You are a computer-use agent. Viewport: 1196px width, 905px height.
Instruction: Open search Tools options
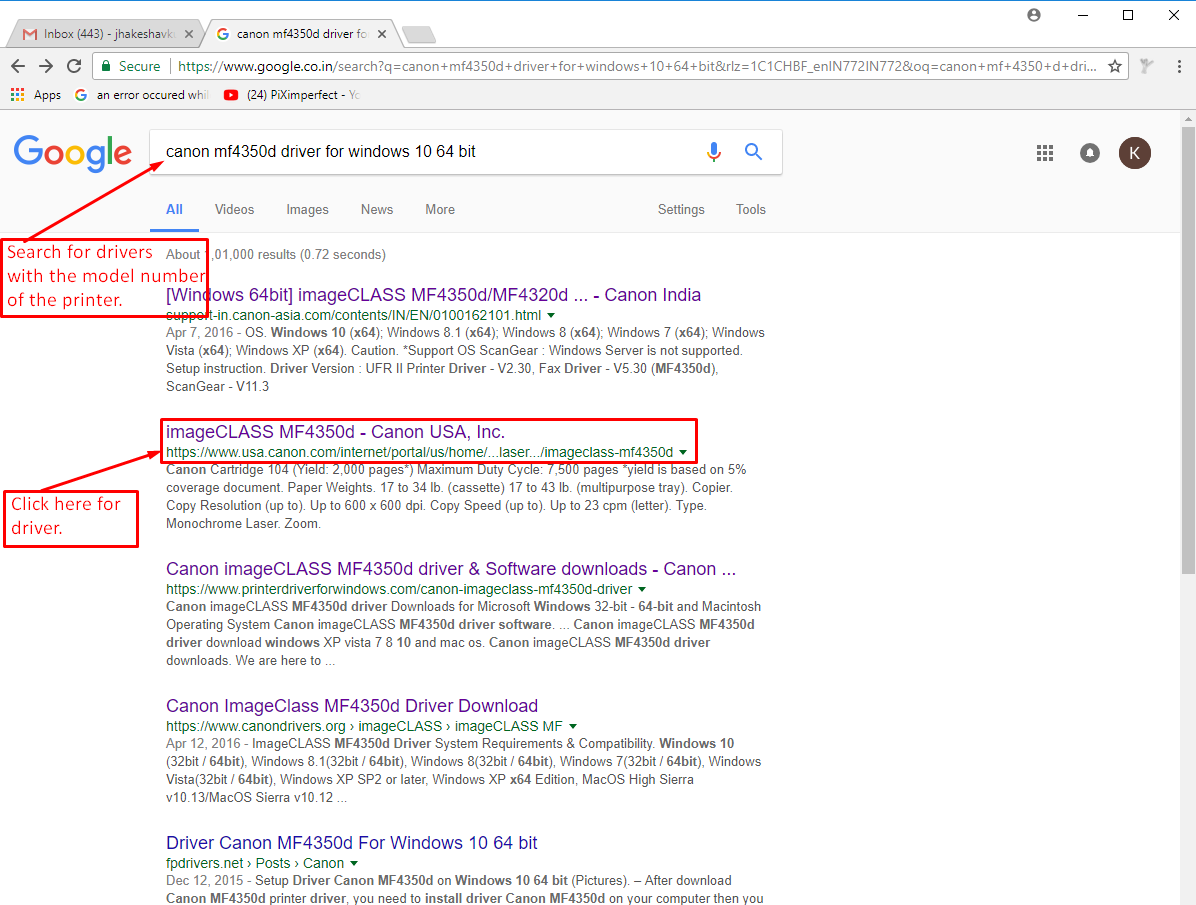tap(751, 210)
